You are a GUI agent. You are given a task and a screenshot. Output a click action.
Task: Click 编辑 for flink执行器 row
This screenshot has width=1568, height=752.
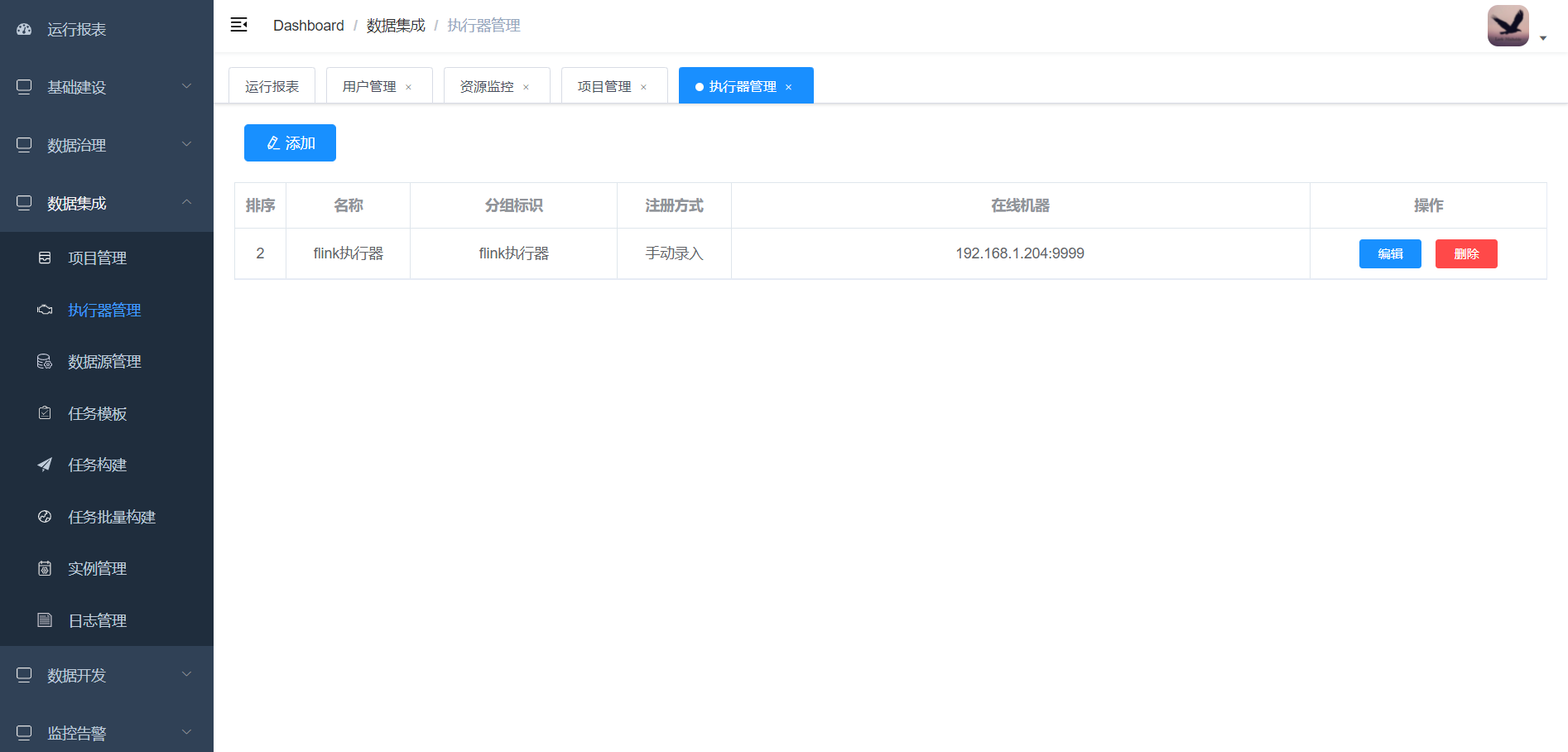pos(1390,253)
